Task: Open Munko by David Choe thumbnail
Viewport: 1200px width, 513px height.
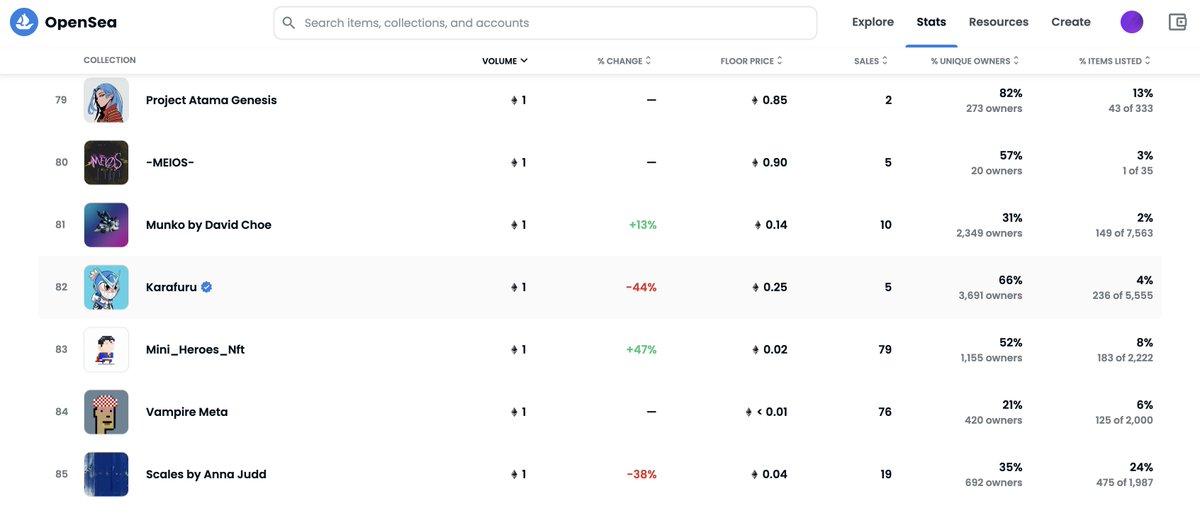Action: pyautogui.click(x=106, y=225)
